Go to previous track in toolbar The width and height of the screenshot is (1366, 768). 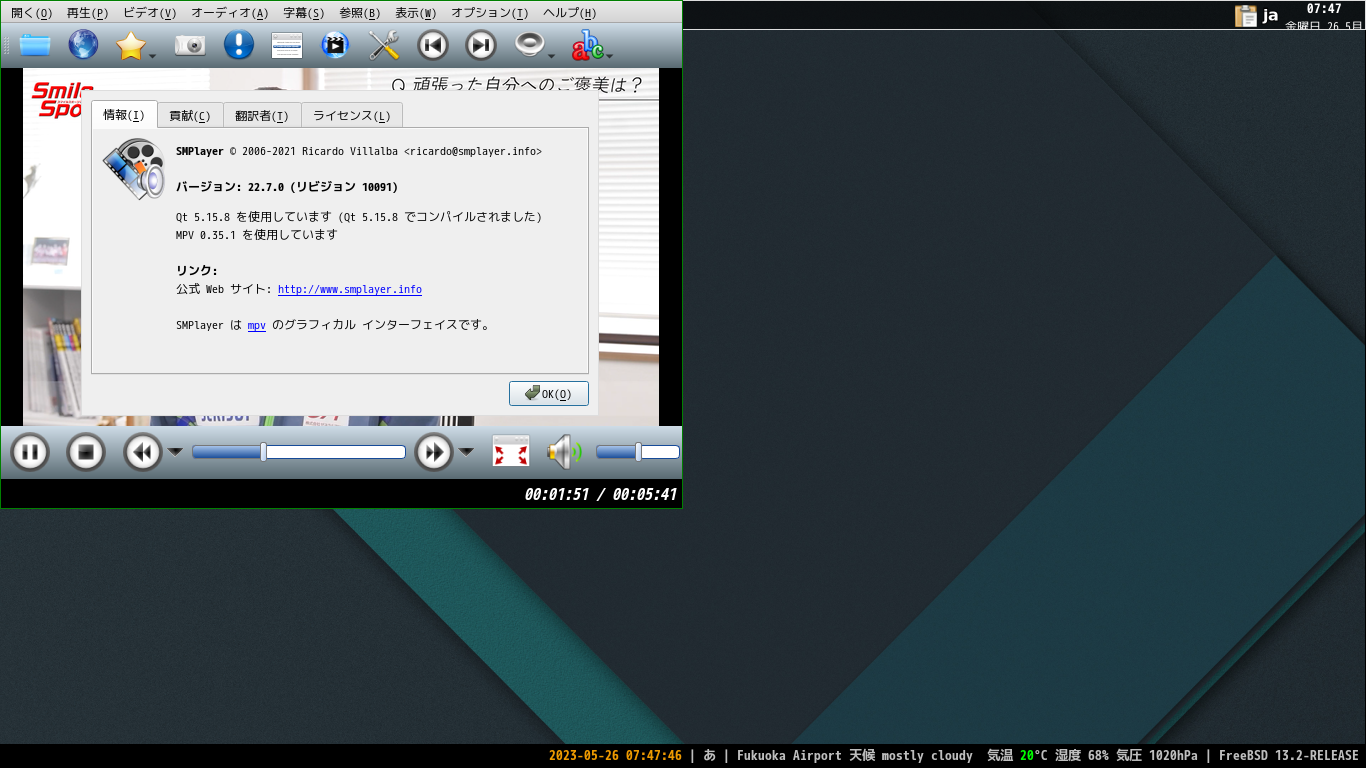tap(432, 45)
